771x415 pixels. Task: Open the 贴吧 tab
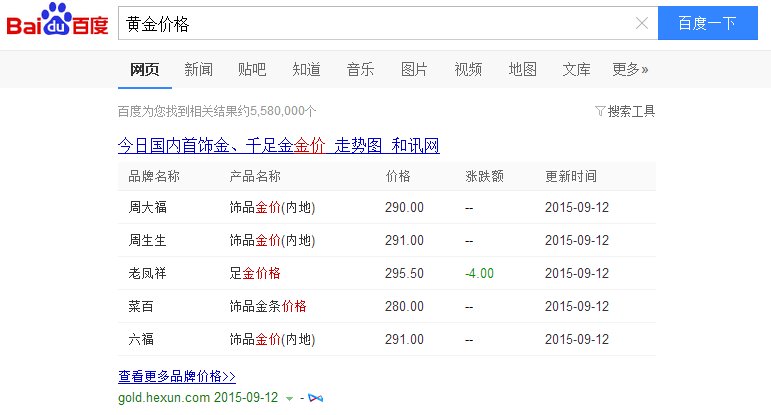252,69
